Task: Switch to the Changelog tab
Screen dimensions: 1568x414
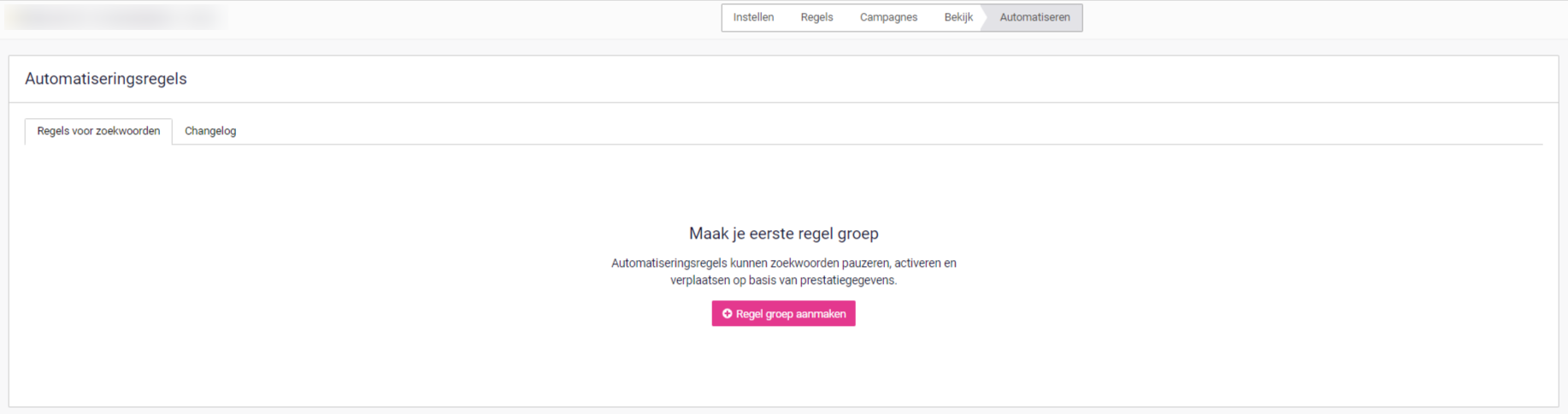Action: (x=210, y=131)
